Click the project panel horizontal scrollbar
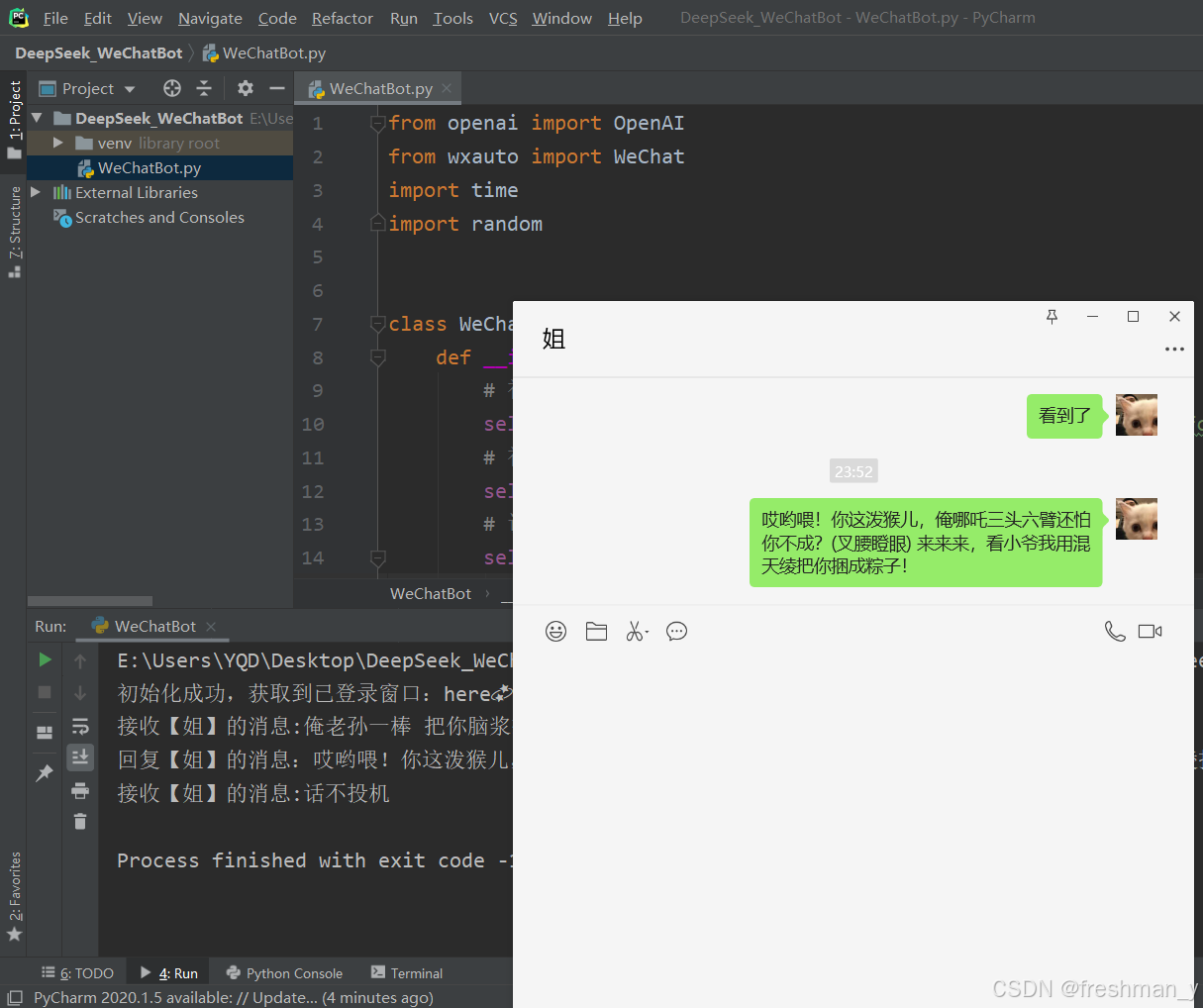This screenshot has width=1203, height=1008. [90, 601]
